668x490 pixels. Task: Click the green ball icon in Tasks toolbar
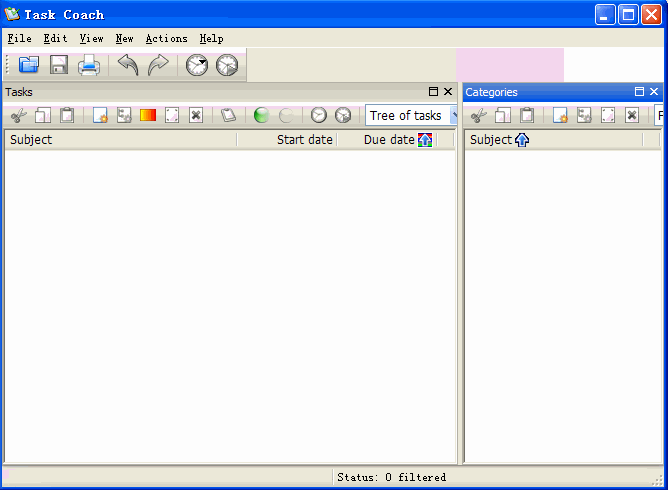coord(262,115)
